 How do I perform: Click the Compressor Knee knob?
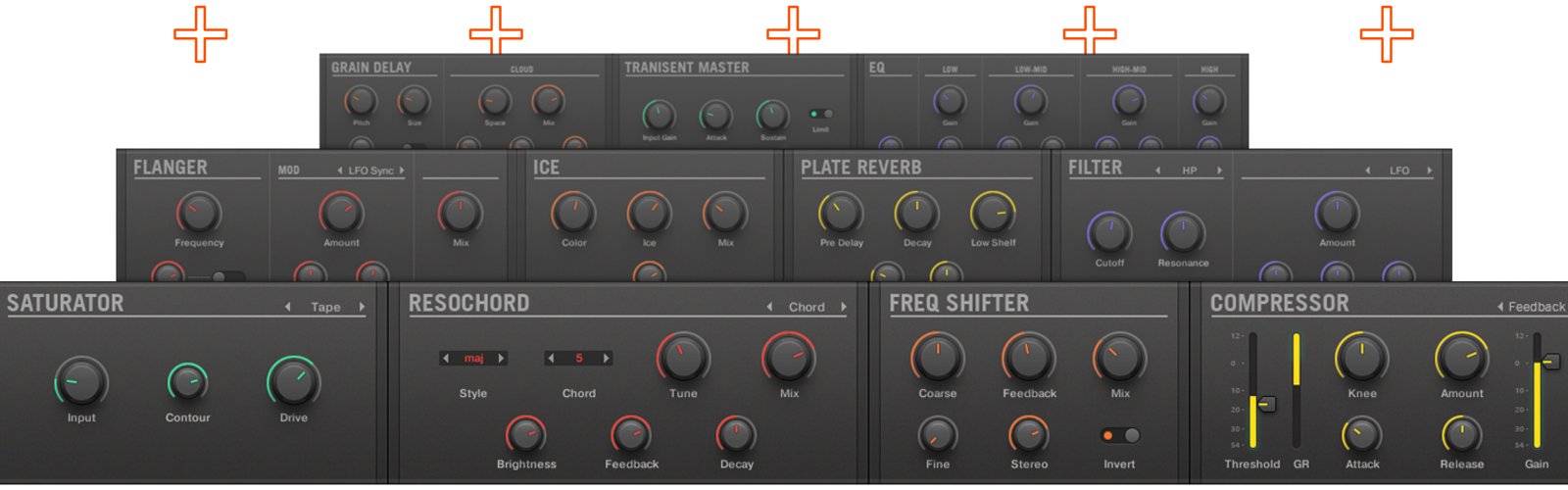pos(1361,359)
